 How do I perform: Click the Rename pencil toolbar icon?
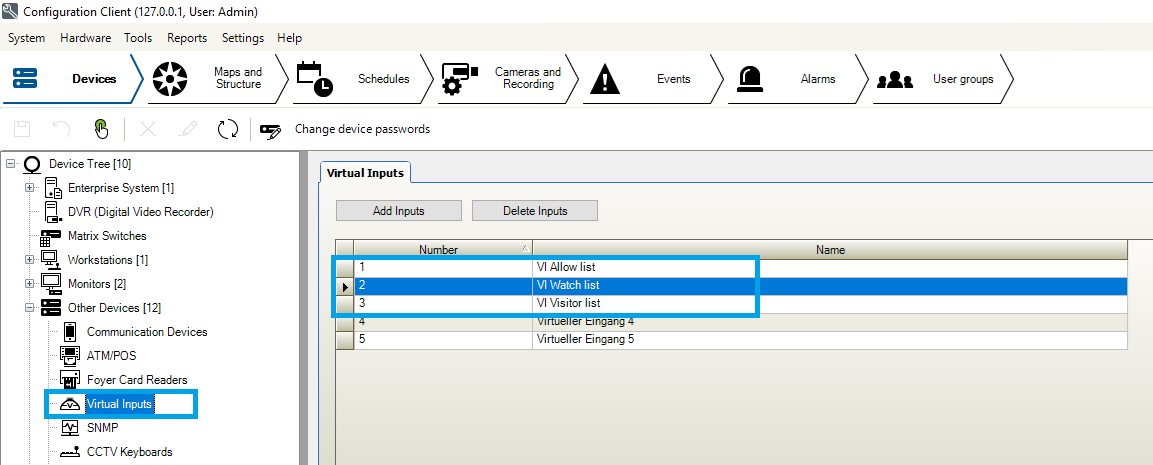tap(188, 129)
